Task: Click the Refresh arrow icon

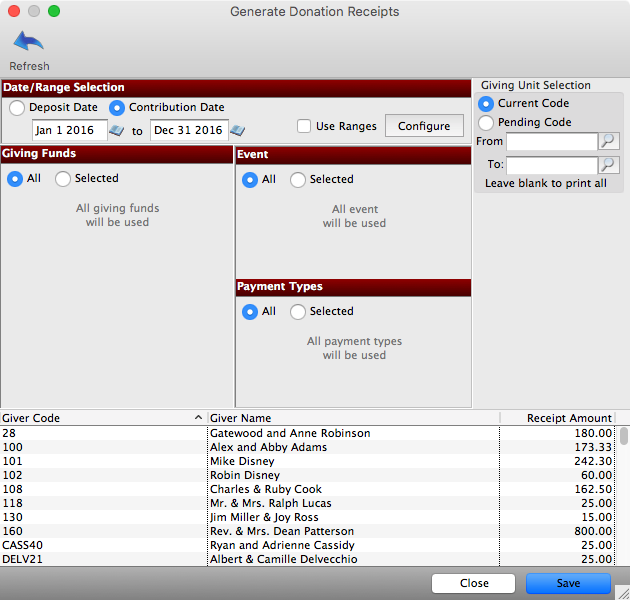Action: coord(29,42)
